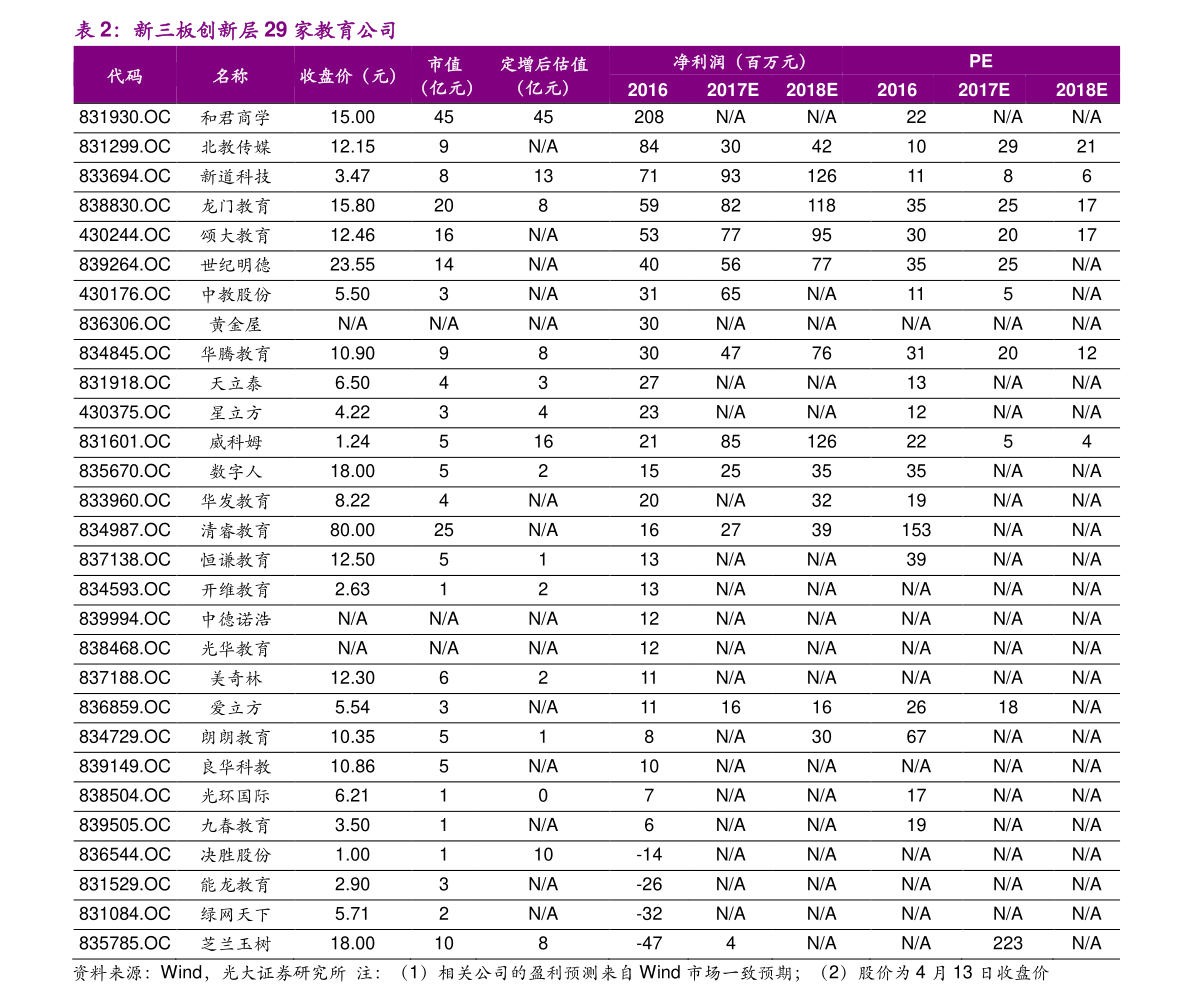The width and height of the screenshot is (1191, 1002).
Task: Click the 2018E header under PE
Action: [1081, 90]
